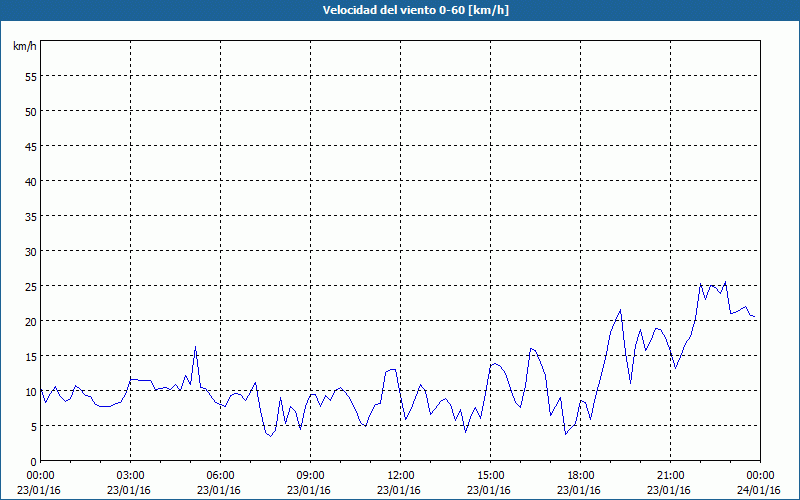Click the 10 y-axis value label
Viewport: 800px width, 500px height.
31,392
